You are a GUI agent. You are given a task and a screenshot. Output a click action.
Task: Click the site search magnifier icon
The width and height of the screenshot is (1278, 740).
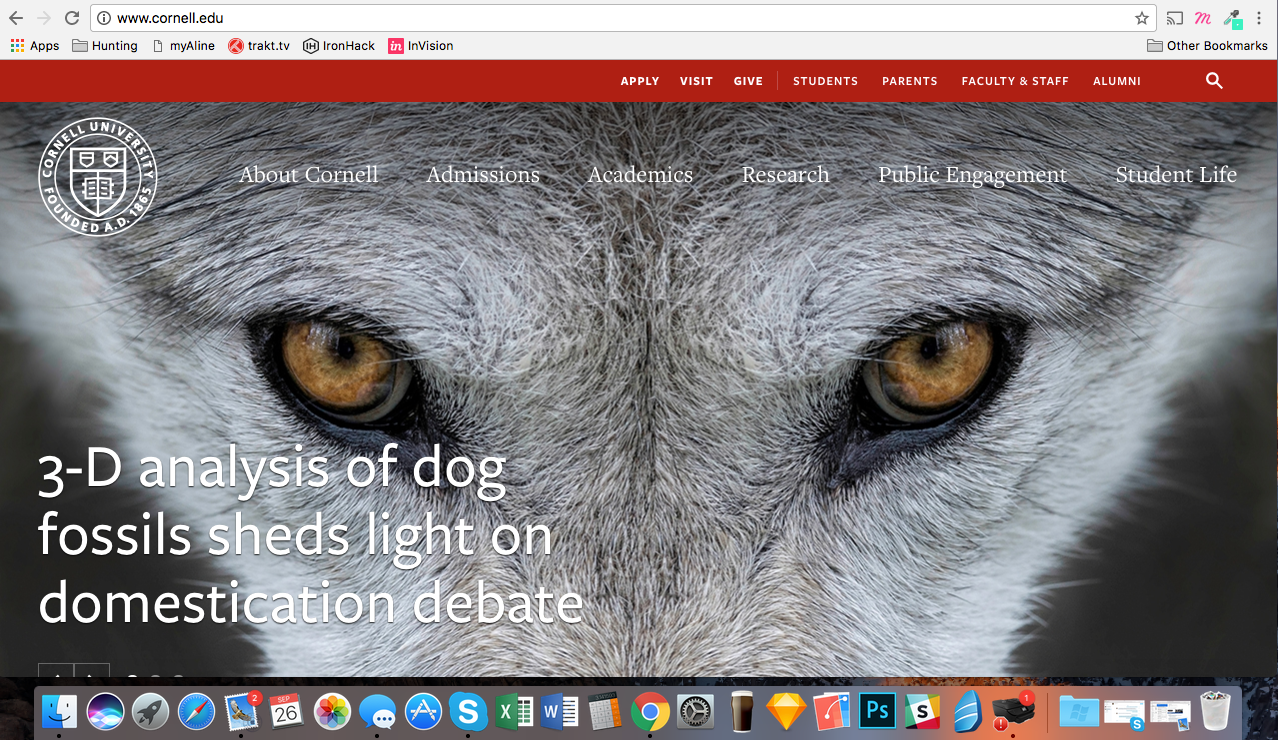(x=1214, y=81)
